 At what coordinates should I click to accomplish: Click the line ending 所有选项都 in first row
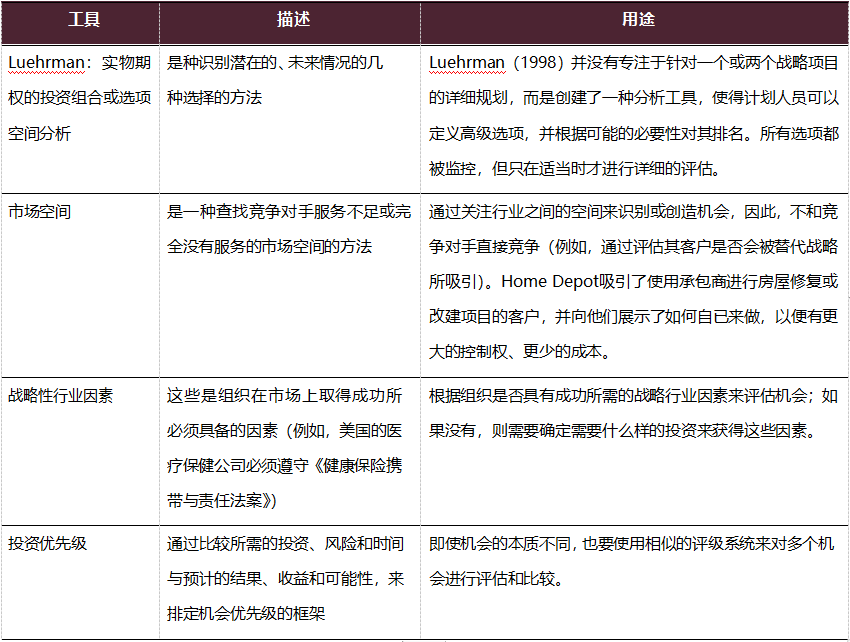(x=633, y=133)
